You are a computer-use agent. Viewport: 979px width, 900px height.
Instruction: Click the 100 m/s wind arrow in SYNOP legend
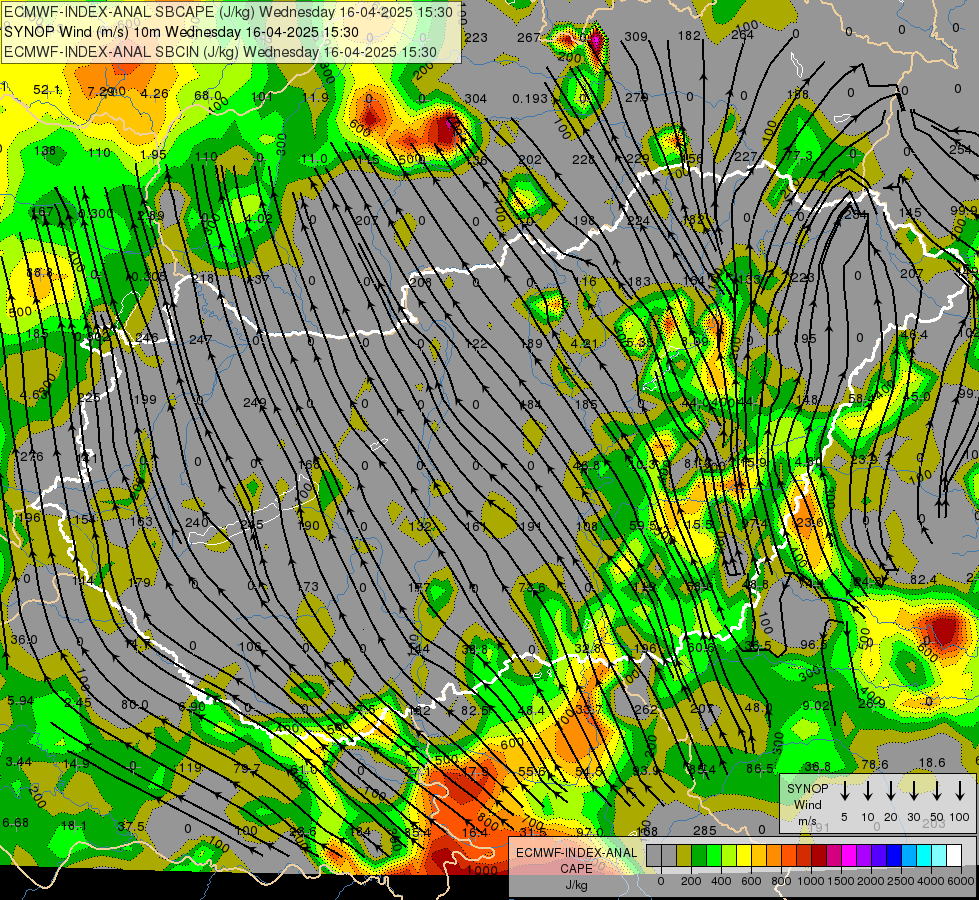960,791
